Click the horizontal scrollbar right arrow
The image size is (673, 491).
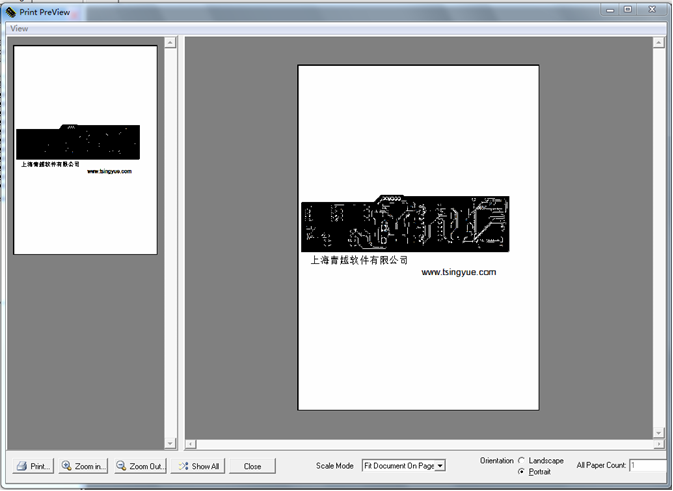pos(648,444)
